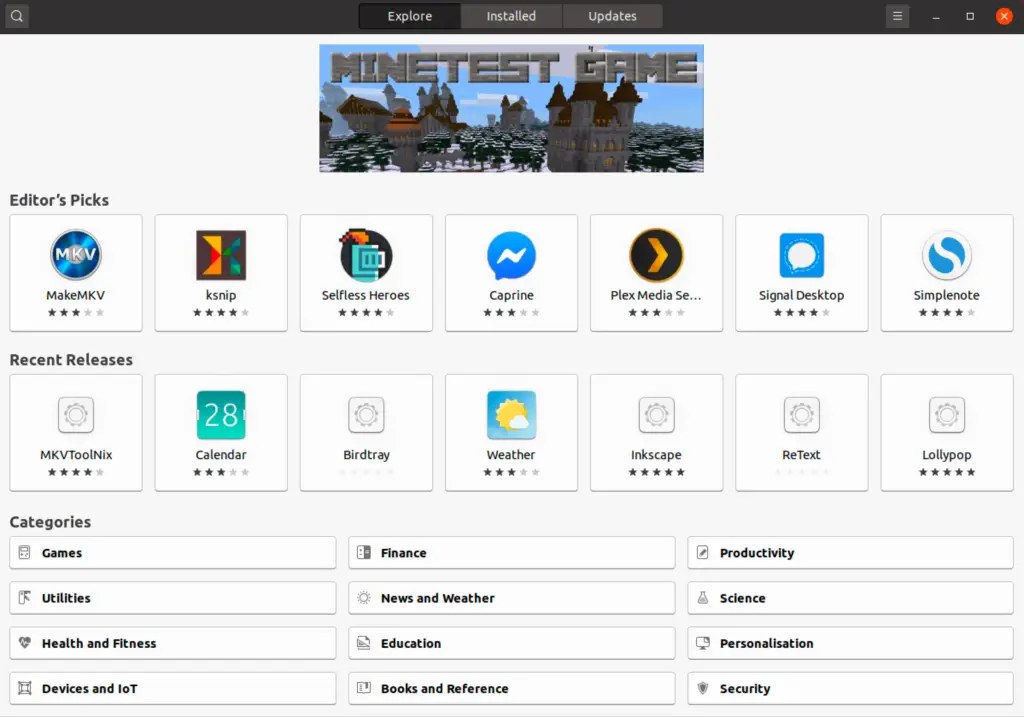Open the hamburger menu button
The width and height of the screenshot is (1024, 717).
point(897,16)
